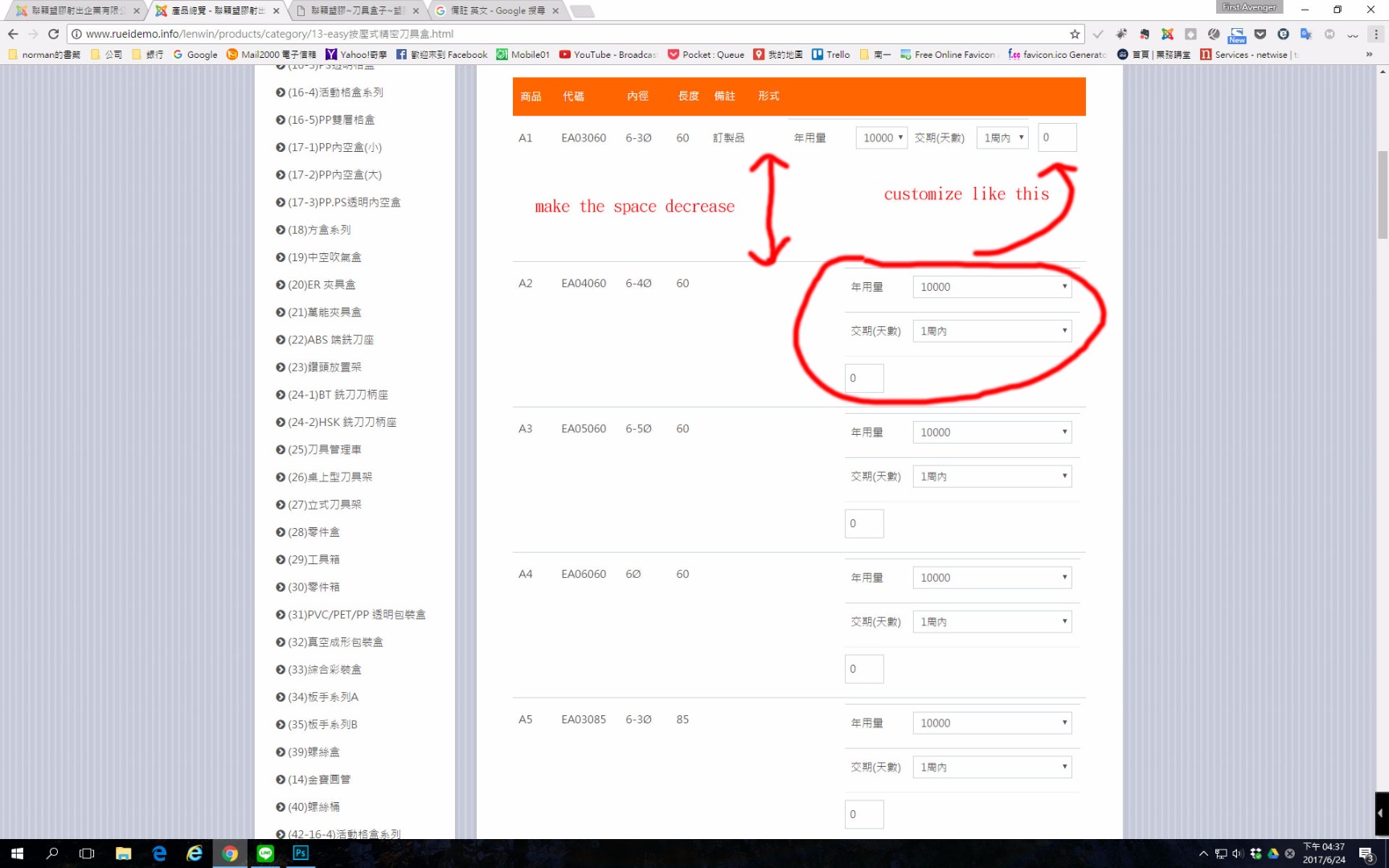Open the delivery days dropdown for A3

point(992,477)
